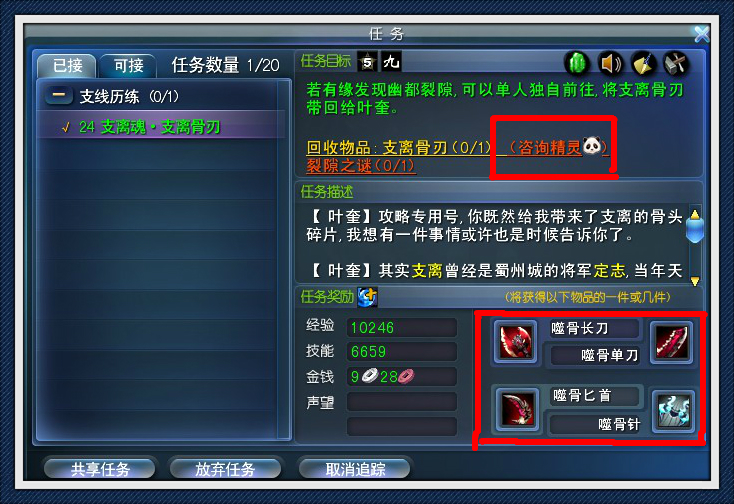Click the green jade gem icon

(x=578, y=63)
